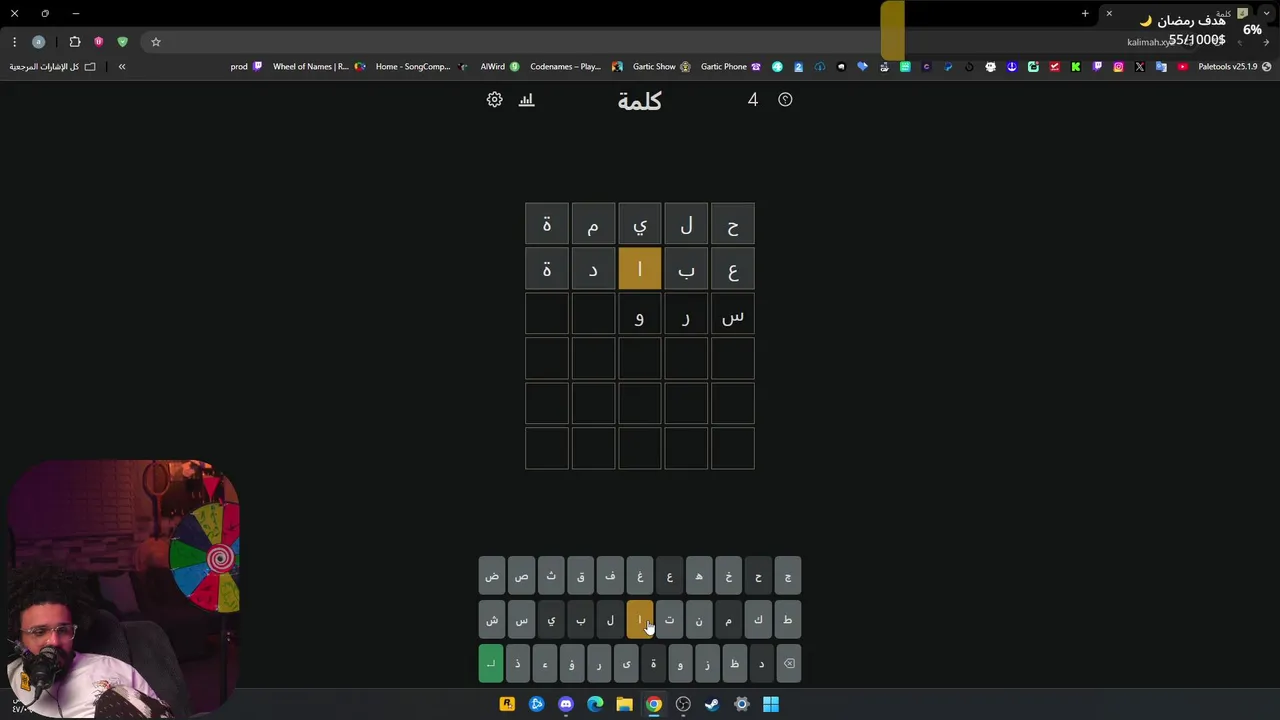Tap the ز key on the keyboard
Viewport: 1280px width, 720px height.
(707, 664)
